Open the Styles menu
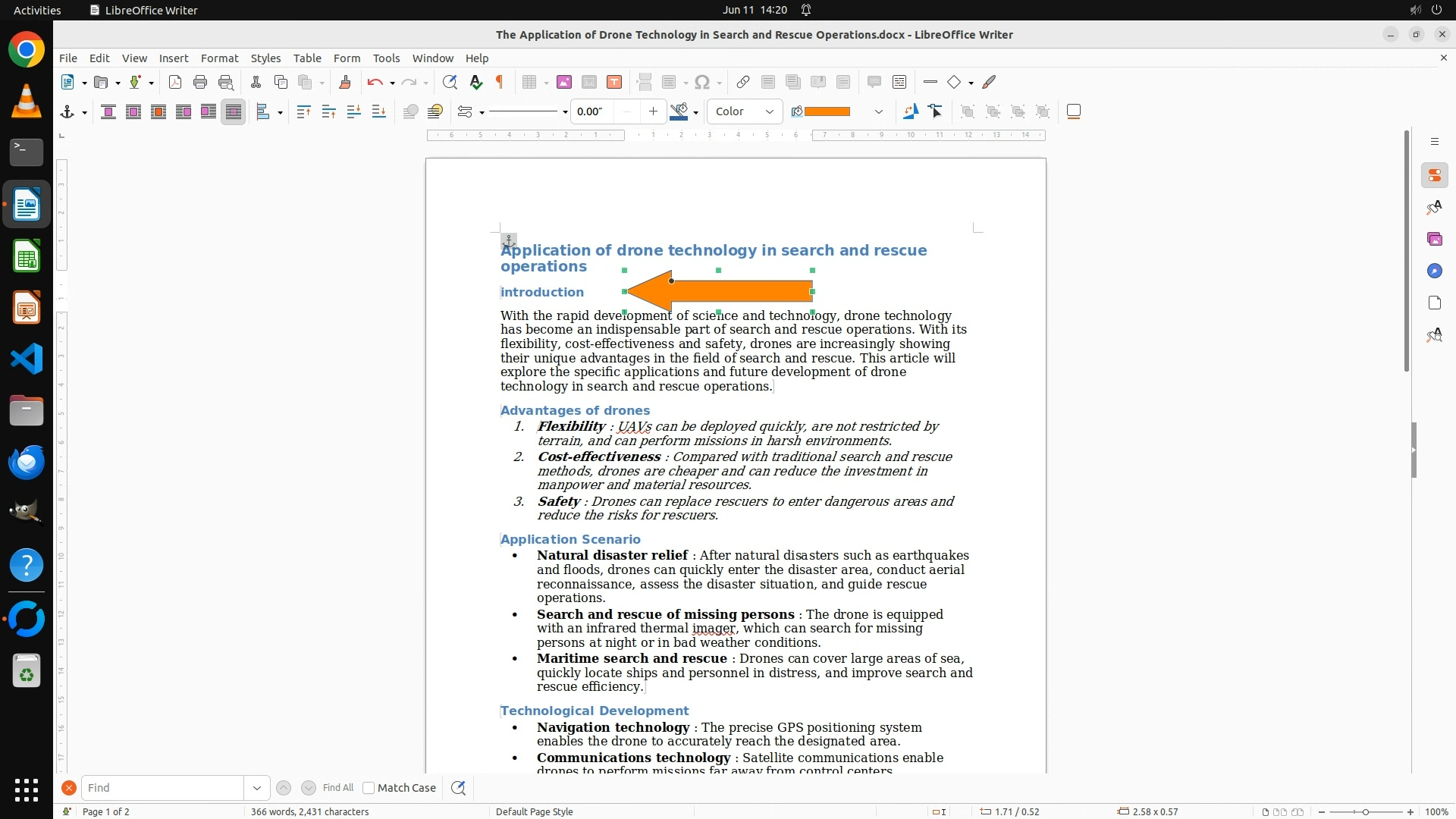The height and width of the screenshot is (819, 1456). (x=265, y=58)
